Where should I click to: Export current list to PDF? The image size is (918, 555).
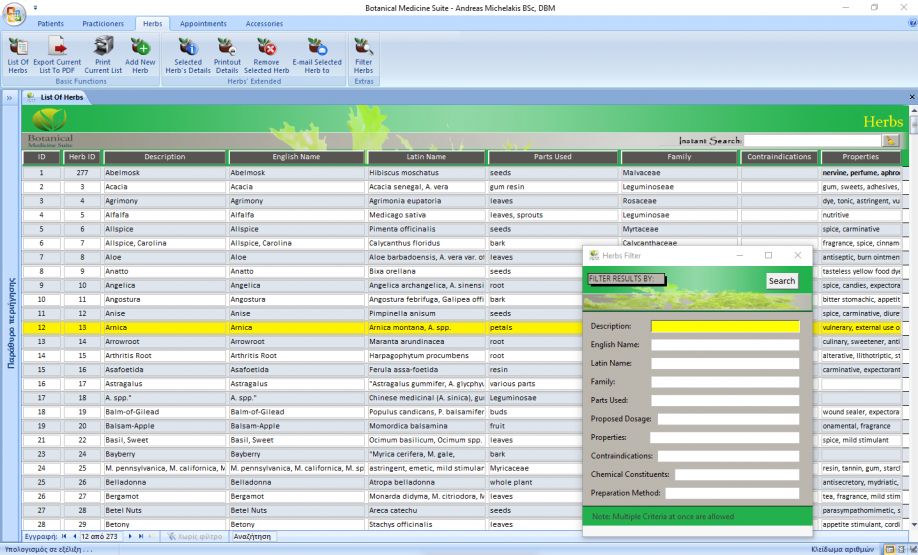(57, 55)
